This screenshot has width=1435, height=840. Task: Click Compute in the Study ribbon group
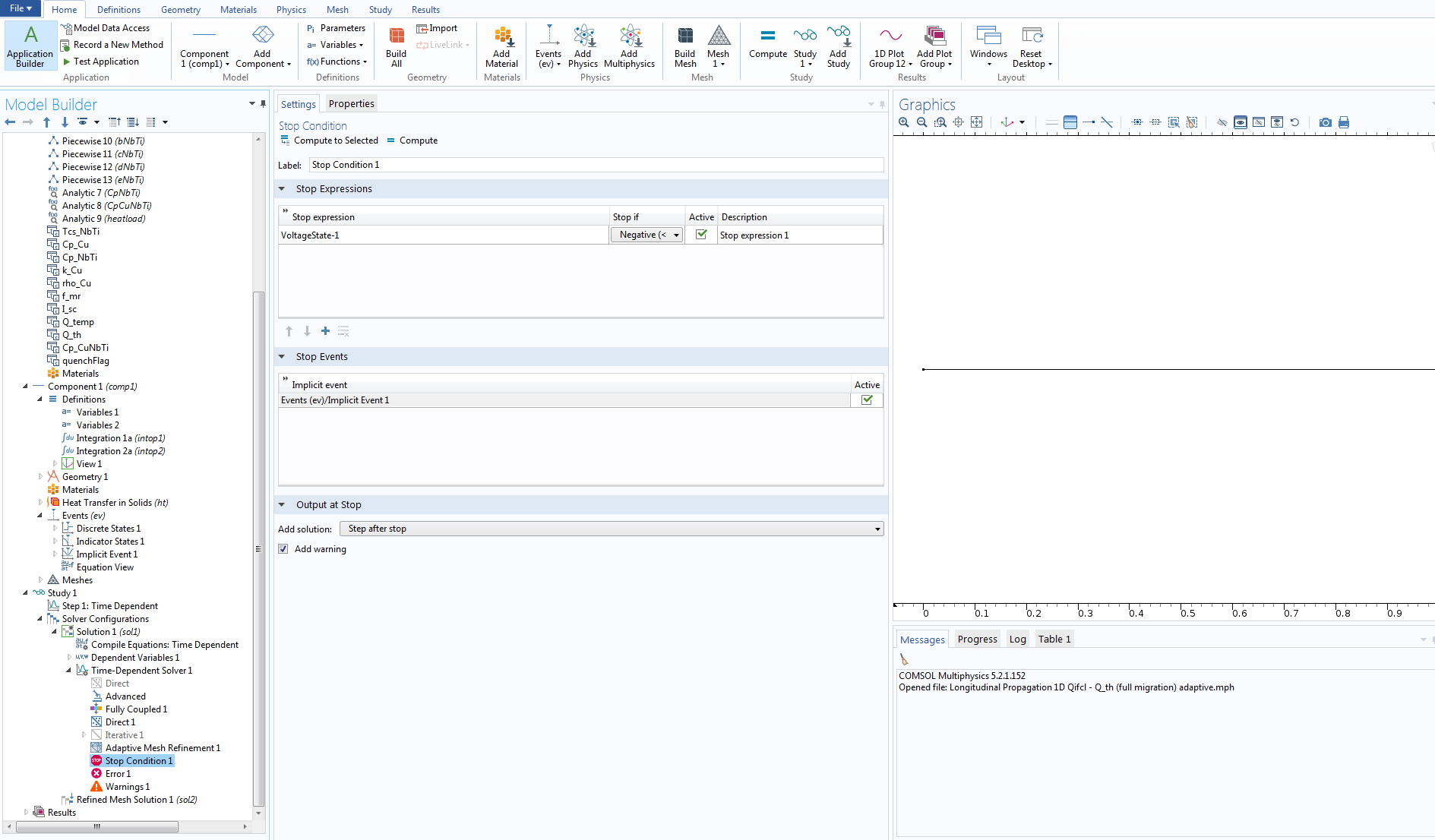coord(767,44)
